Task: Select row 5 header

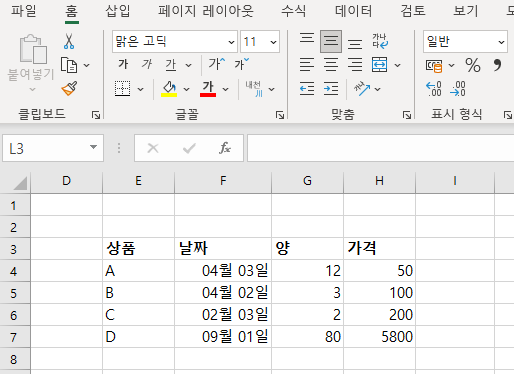Action: coord(14,293)
